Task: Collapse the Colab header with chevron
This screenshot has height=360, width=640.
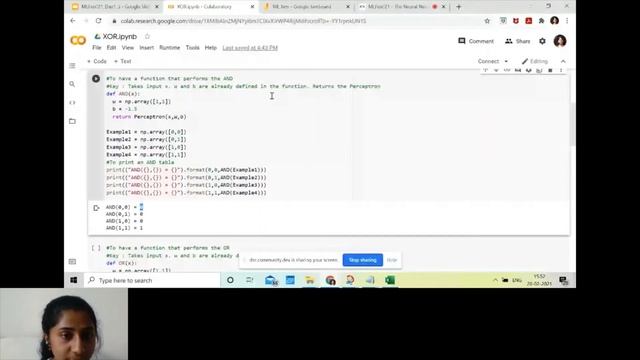Action: click(x=563, y=61)
